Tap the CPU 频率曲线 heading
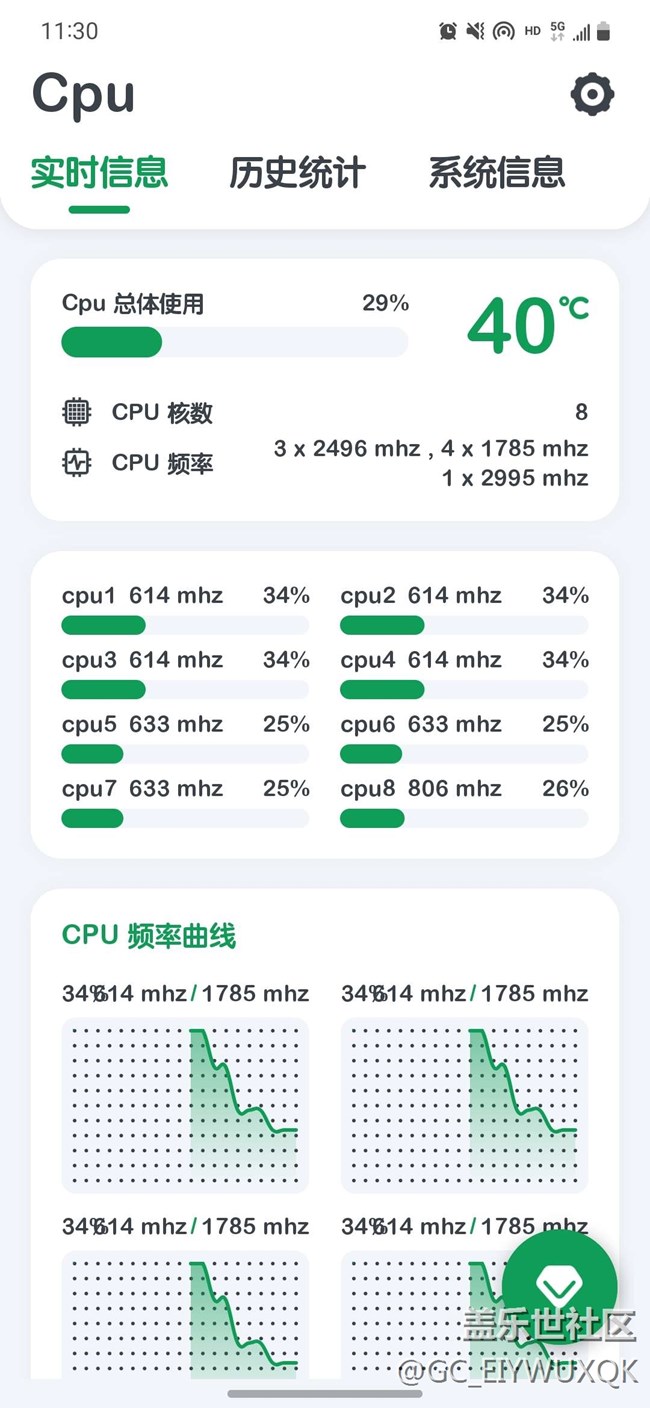 point(149,936)
